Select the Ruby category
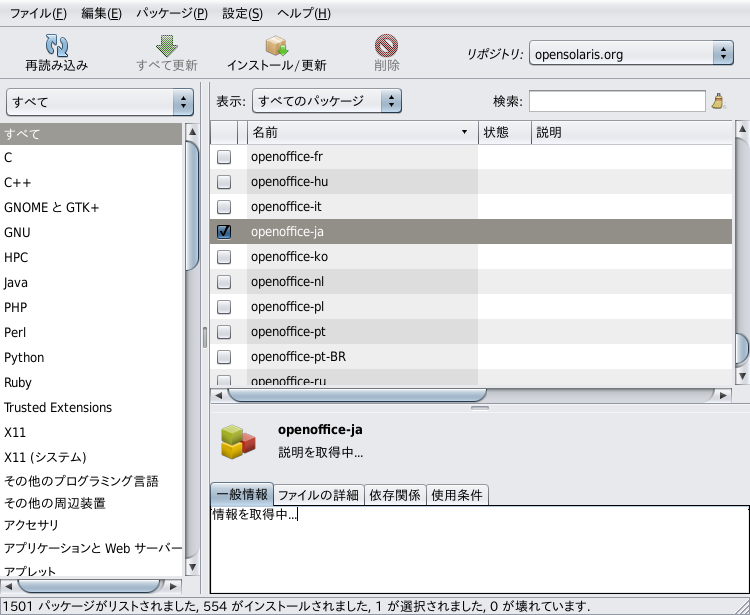The width and height of the screenshot is (750, 615). pyautogui.click(x=91, y=382)
